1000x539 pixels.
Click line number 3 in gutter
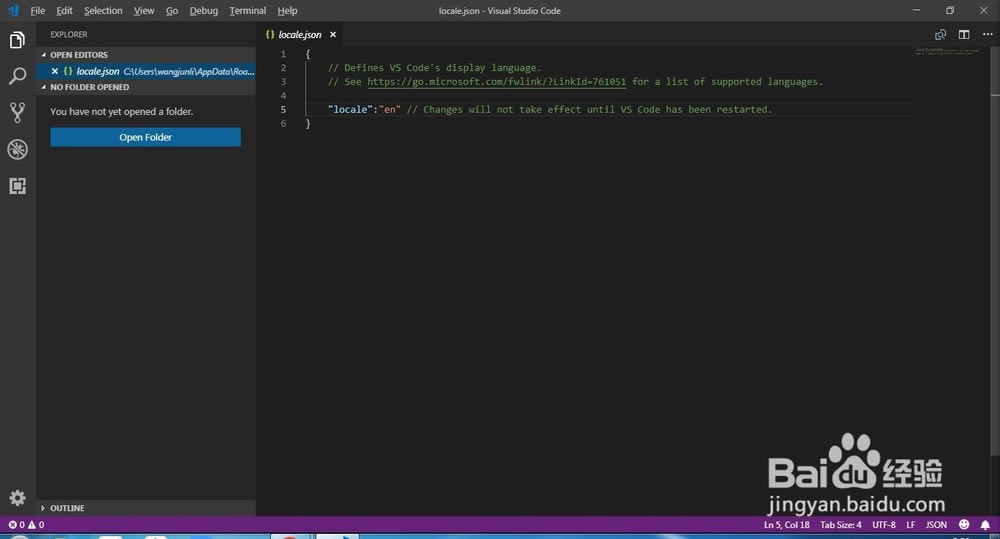click(x=283, y=82)
